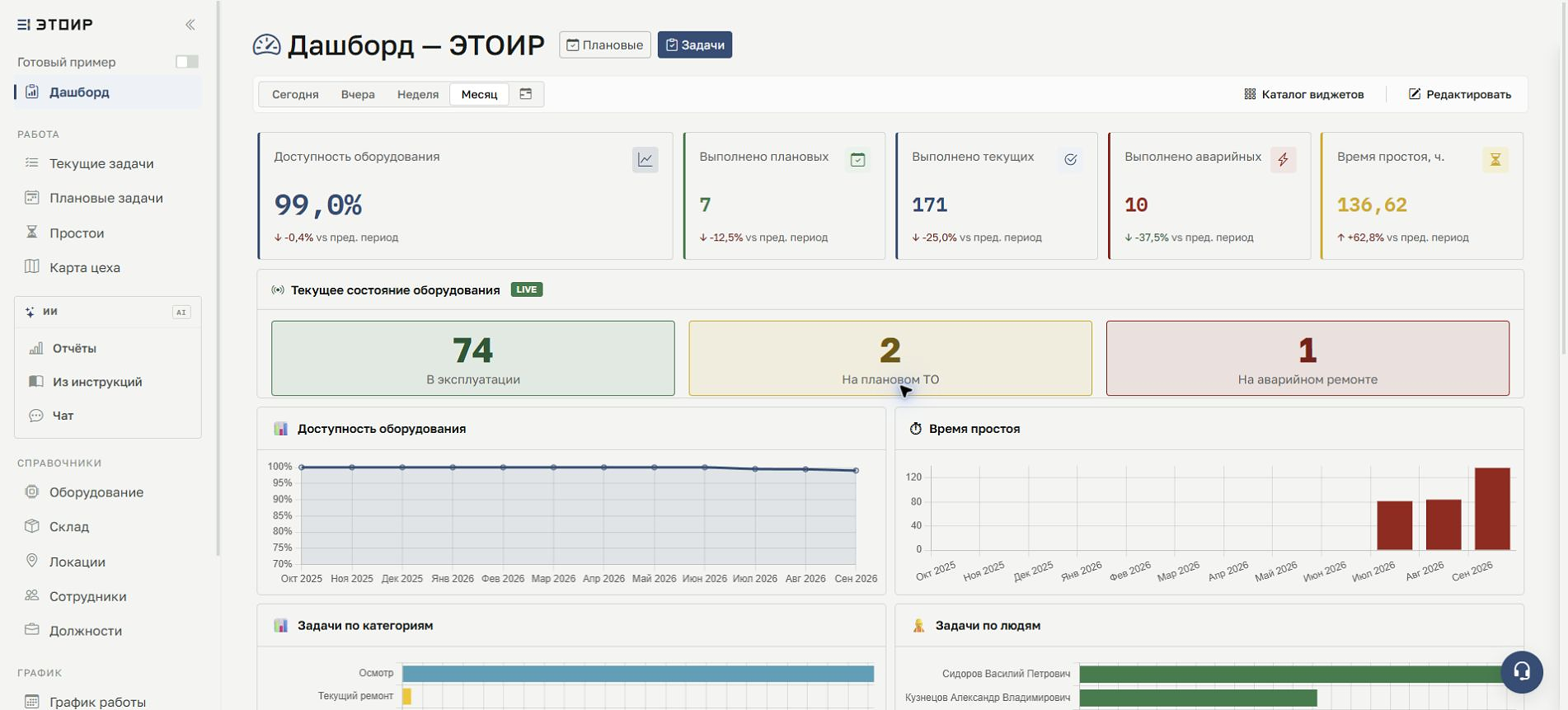Open 'Каталог виджетов'
The width and height of the screenshot is (1568, 710).
coord(1304,94)
